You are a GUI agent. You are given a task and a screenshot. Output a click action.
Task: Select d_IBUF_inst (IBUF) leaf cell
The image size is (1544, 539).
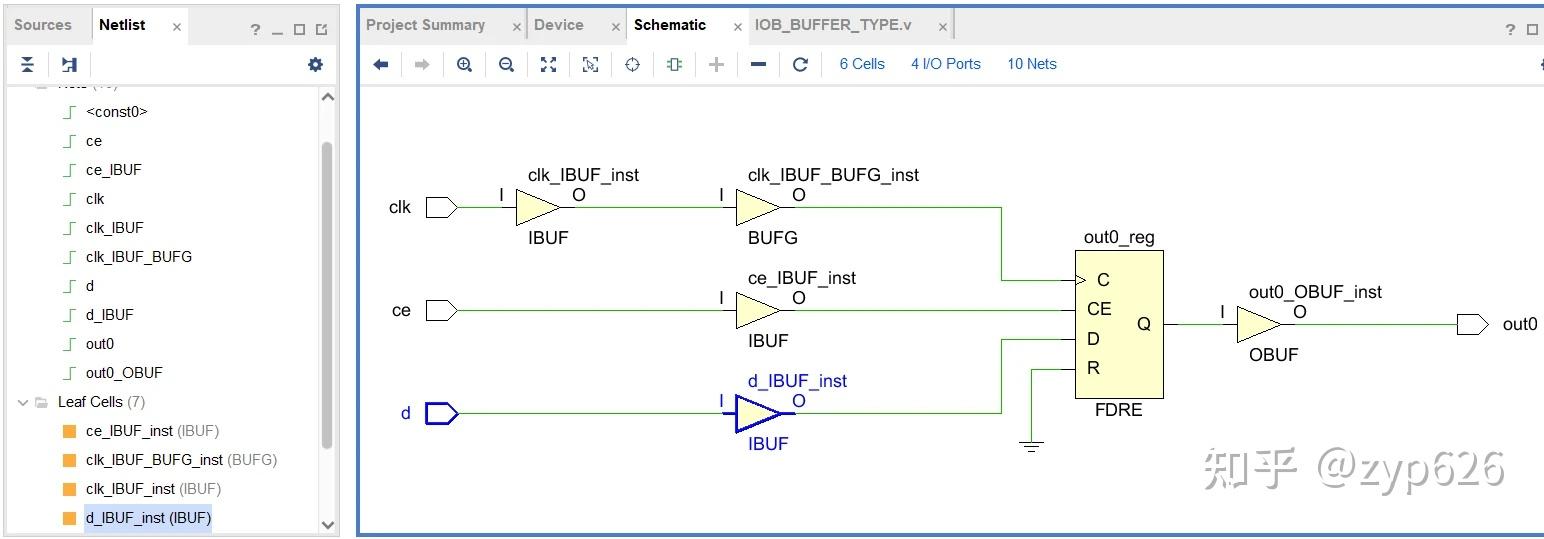click(148, 518)
